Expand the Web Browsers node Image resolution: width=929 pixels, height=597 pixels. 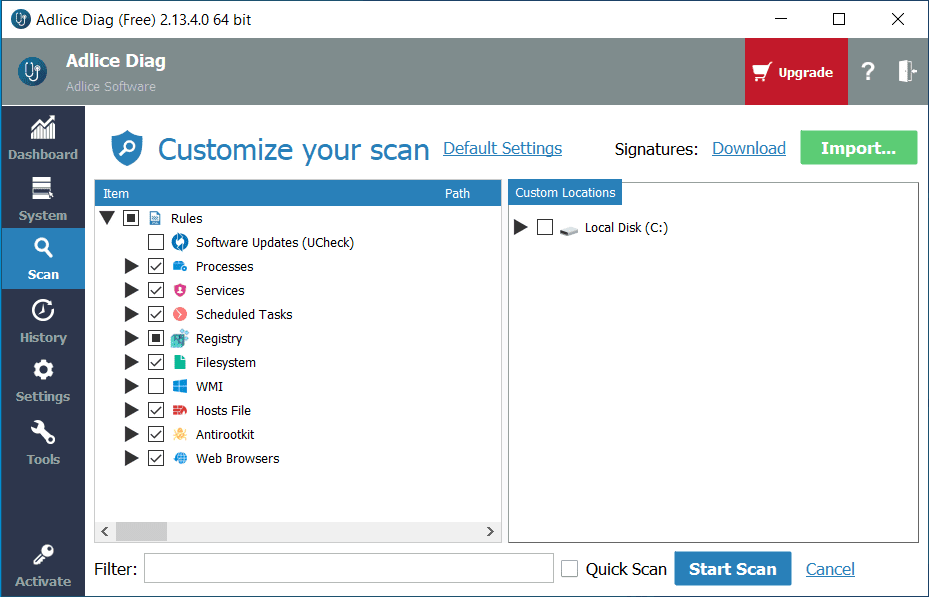[x=131, y=458]
